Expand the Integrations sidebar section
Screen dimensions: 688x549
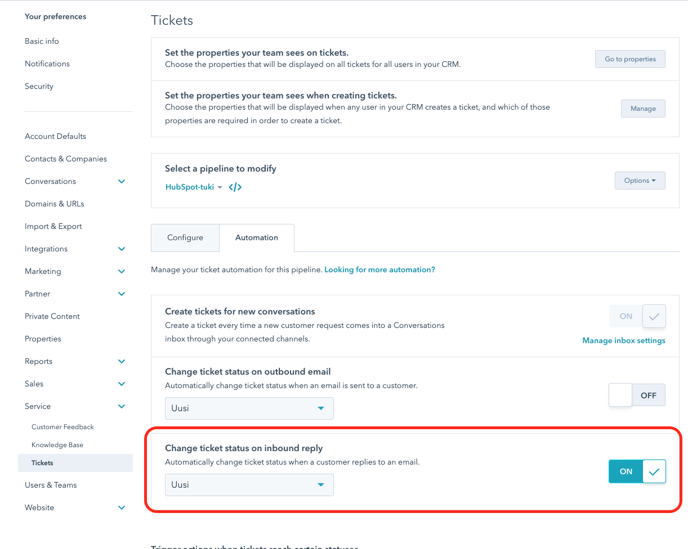pos(122,249)
